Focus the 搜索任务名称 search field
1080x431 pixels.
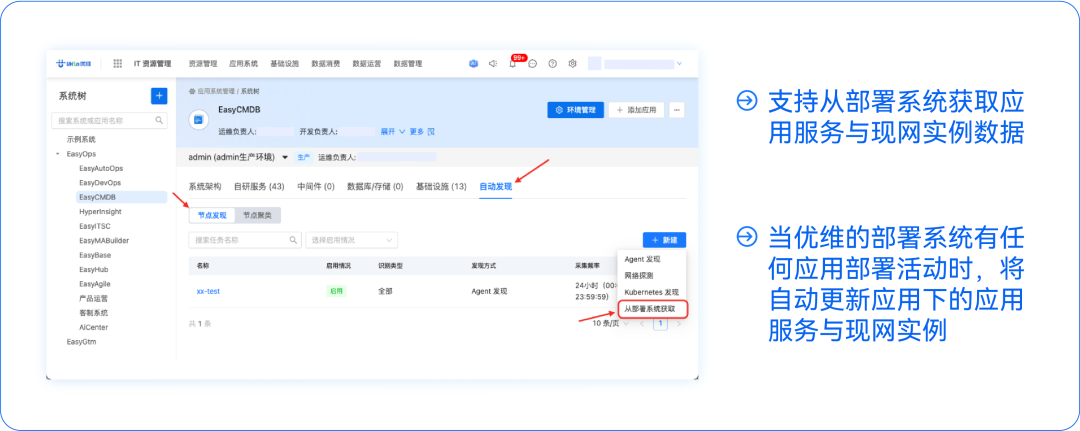[x=245, y=240]
